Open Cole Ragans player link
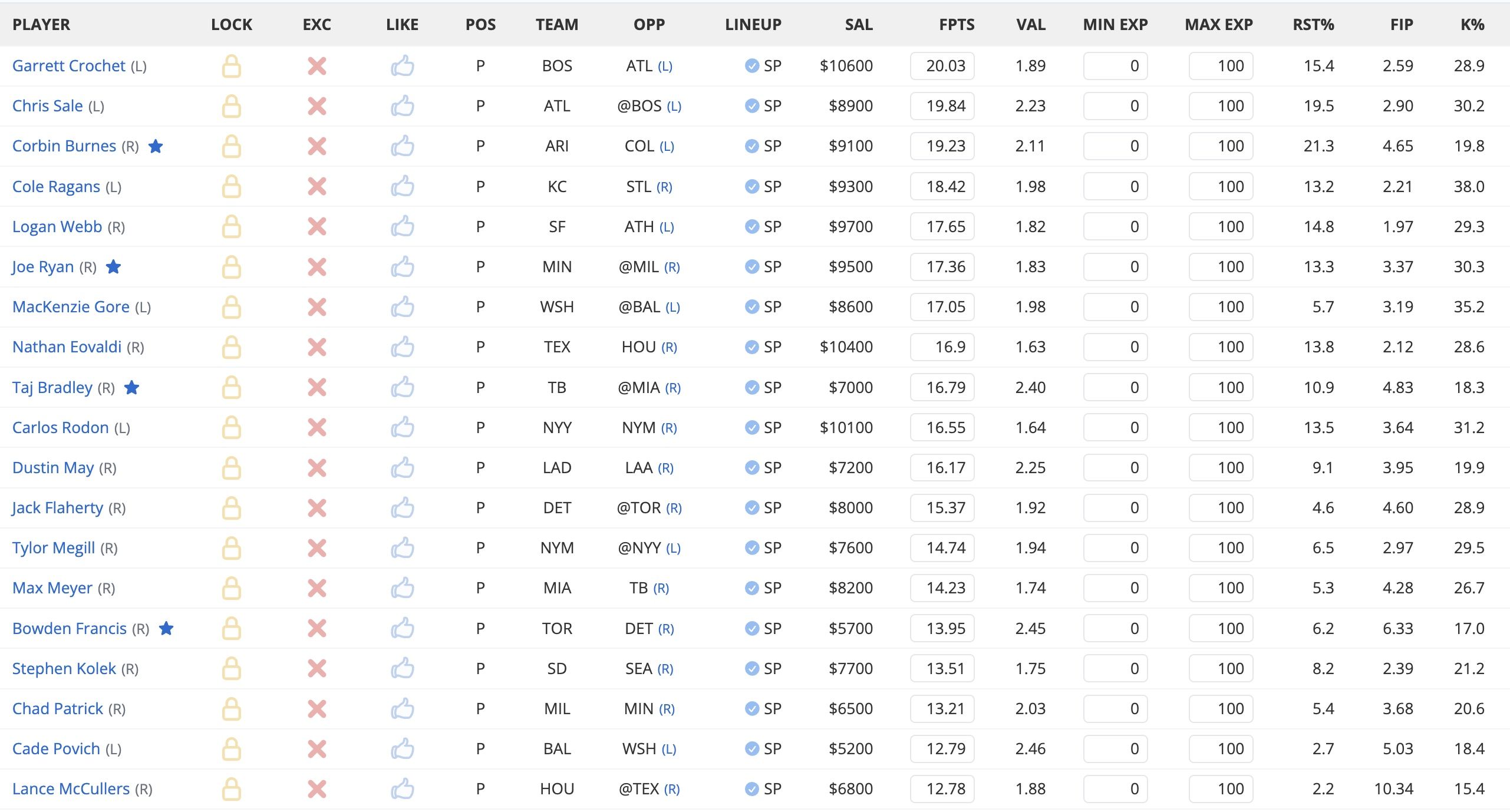Viewport: 1510px width, 812px height. [x=57, y=186]
